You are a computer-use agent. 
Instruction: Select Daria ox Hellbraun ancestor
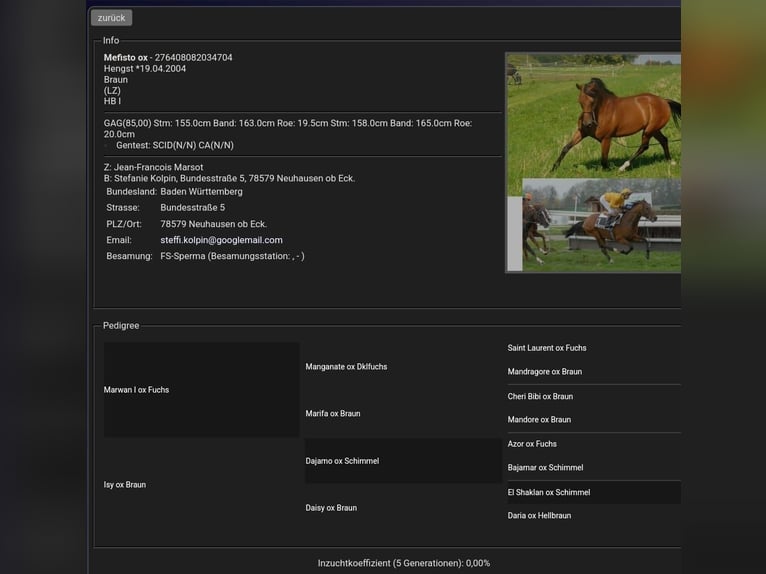(539, 516)
